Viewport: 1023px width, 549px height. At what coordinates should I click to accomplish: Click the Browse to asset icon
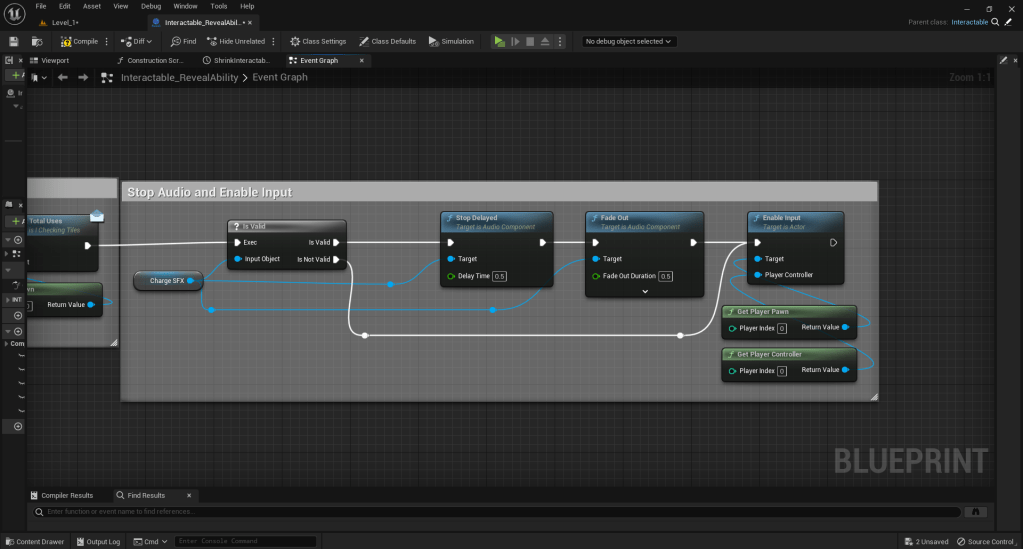click(x=37, y=41)
